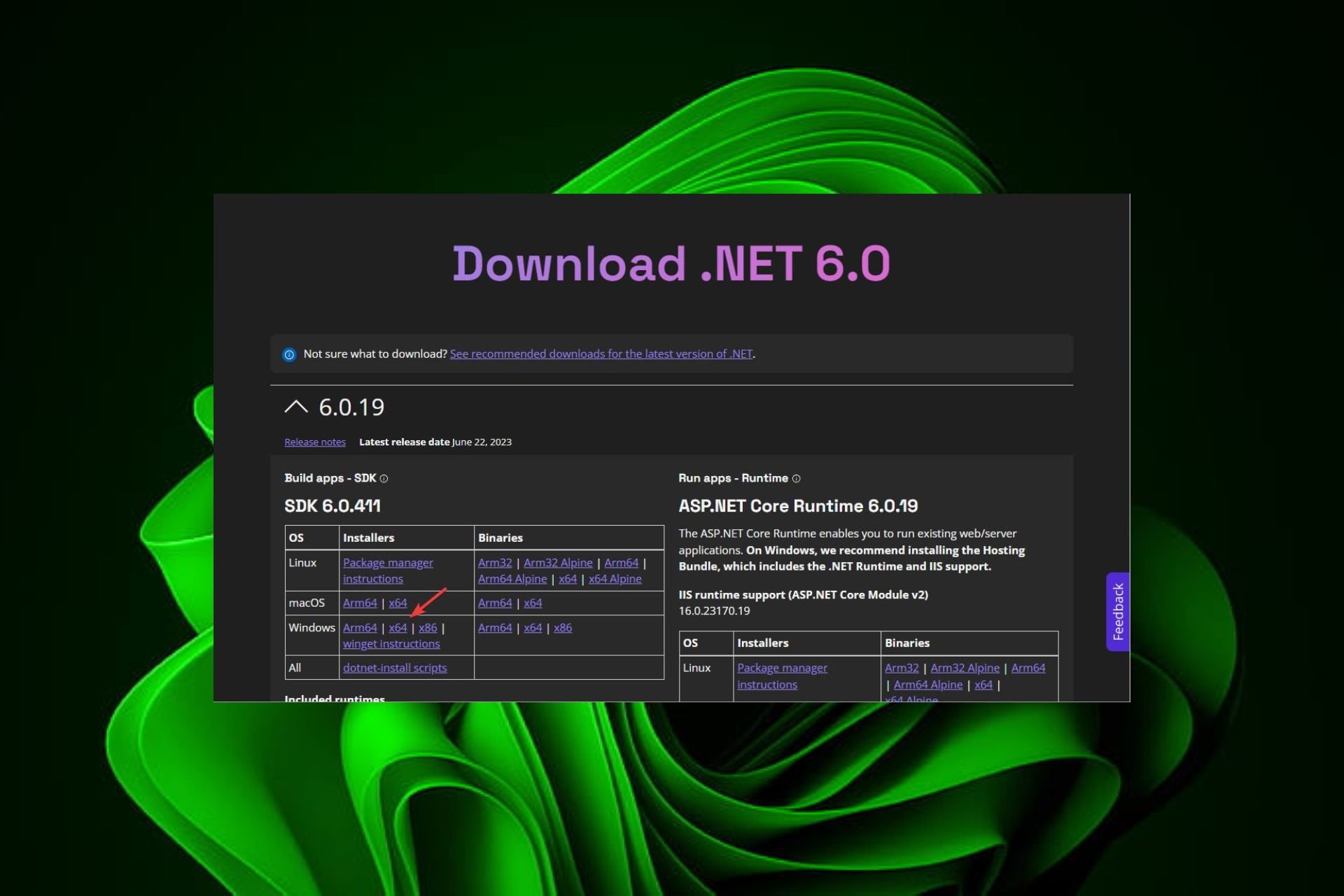The height and width of the screenshot is (896, 1344).
Task: Click the info icon next to Build apps - SDK
Action: [384, 479]
